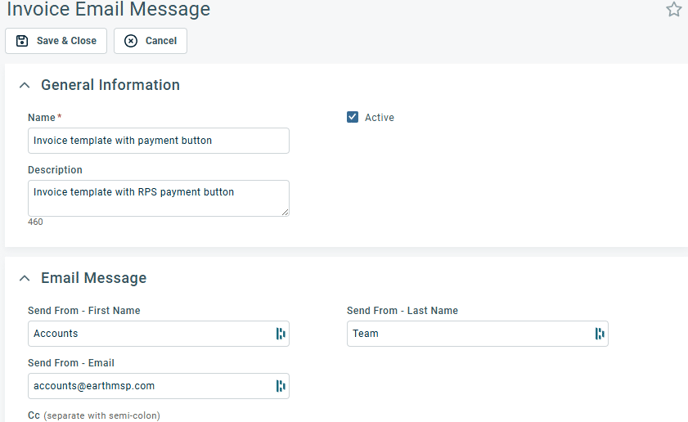Uncheck the Active checkbox
This screenshot has width=688, height=422.
pos(352,117)
